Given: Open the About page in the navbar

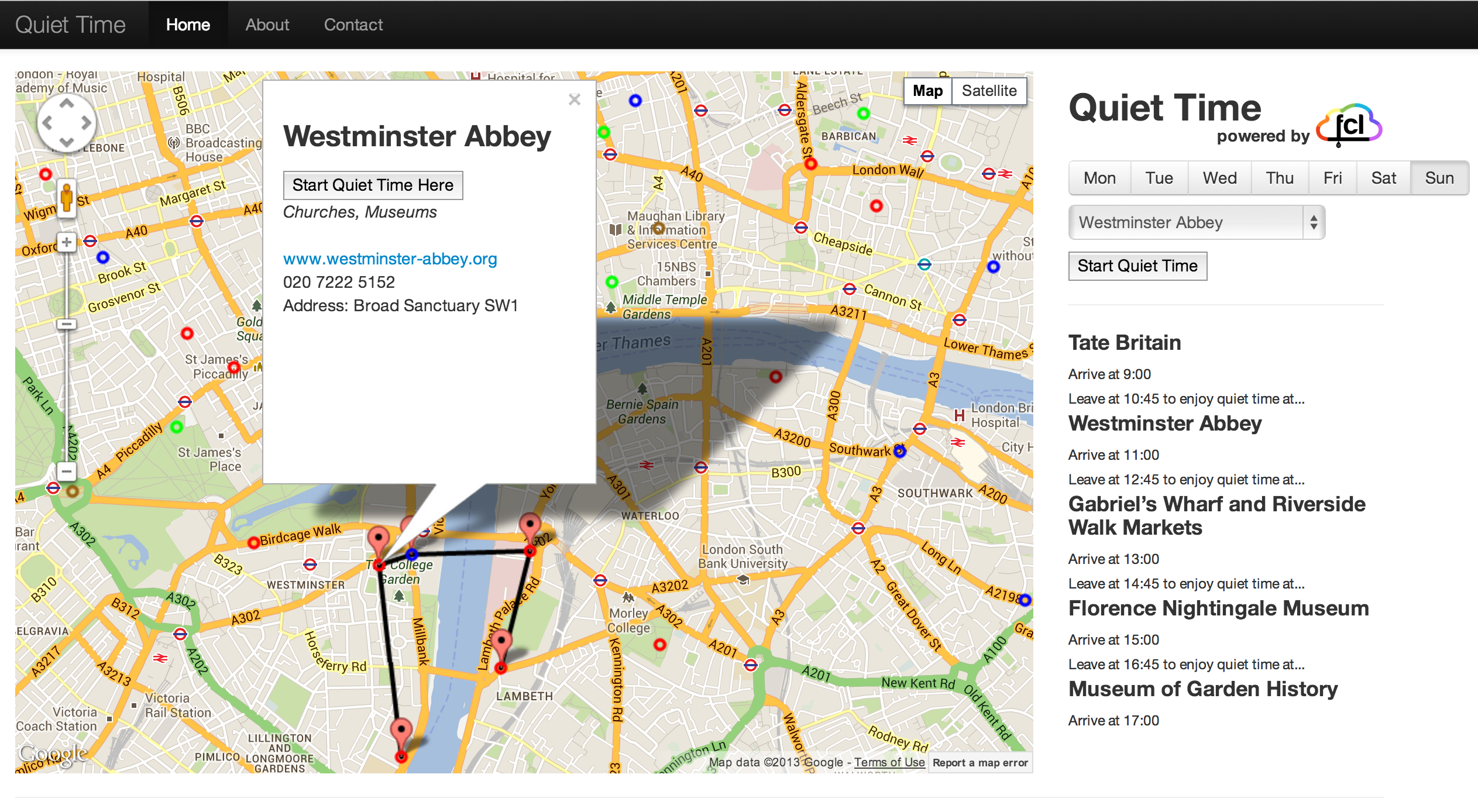Looking at the screenshot, I should coord(267,25).
